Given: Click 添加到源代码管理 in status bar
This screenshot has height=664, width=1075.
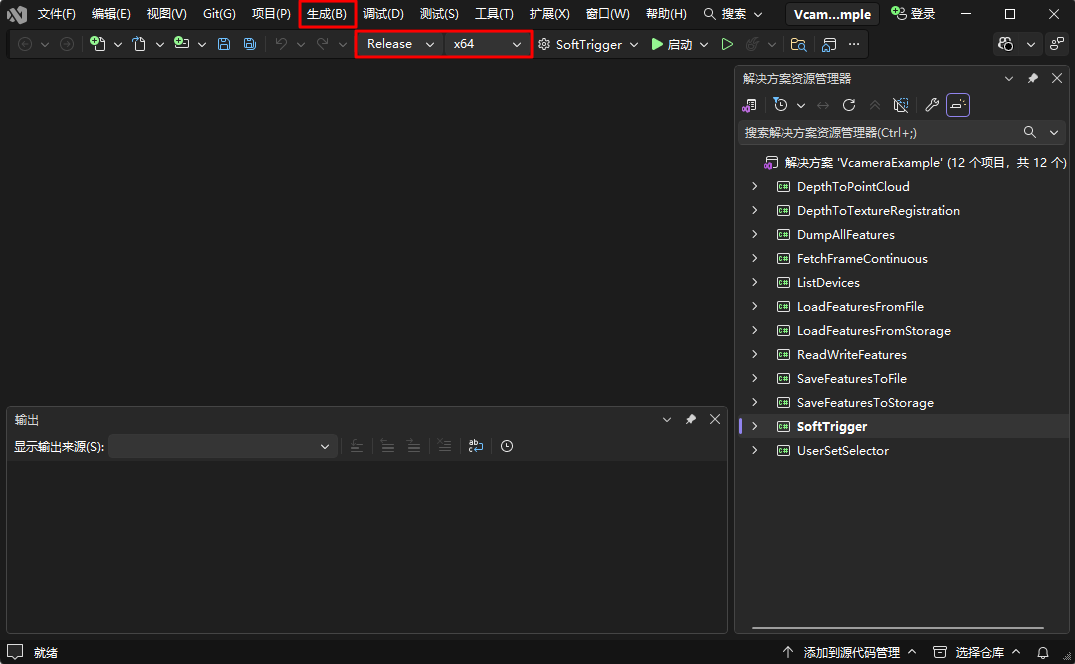Looking at the screenshot, I should (850, 652).
